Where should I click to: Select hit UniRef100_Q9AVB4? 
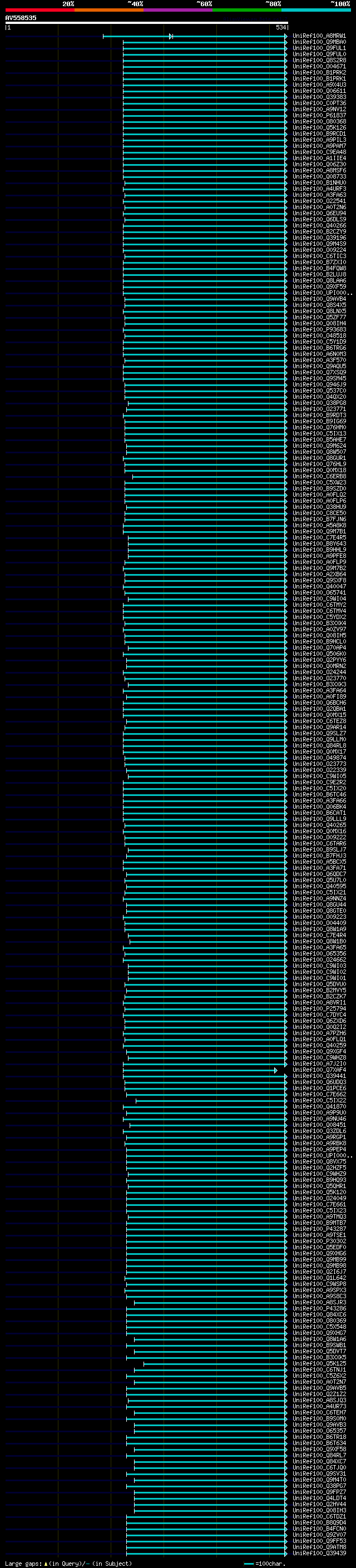click(x=319, y=299)
